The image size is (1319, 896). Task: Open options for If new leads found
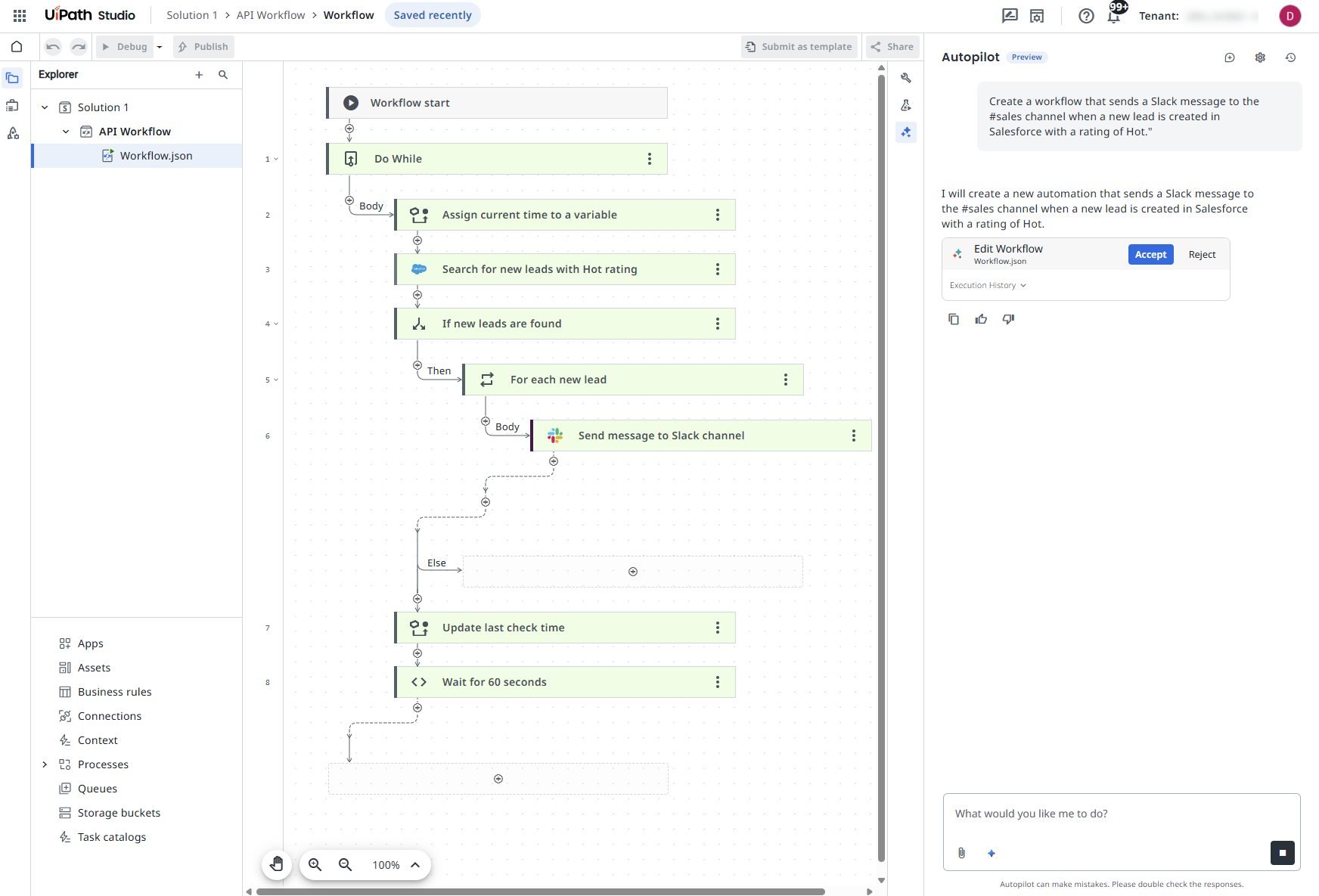[x=718, y=324]
